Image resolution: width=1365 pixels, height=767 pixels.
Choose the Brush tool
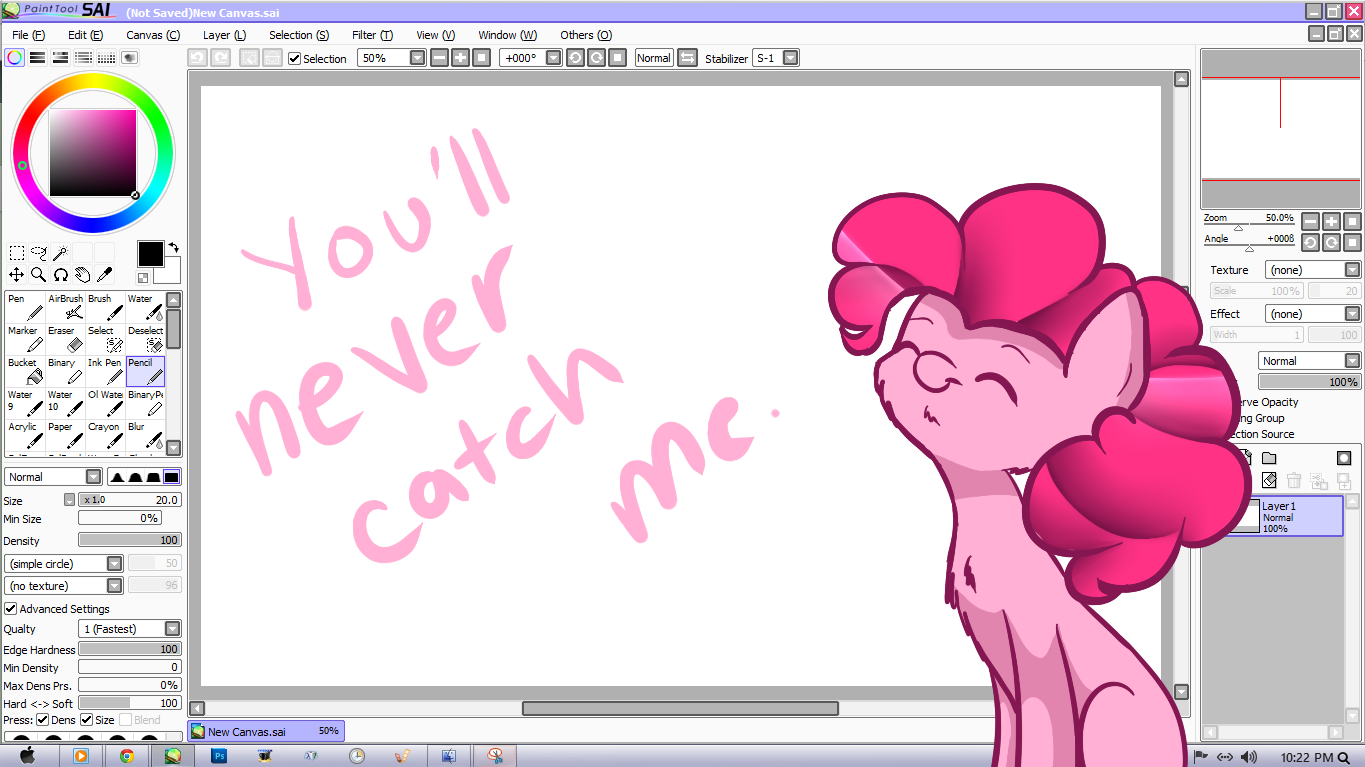coord(105,307)
